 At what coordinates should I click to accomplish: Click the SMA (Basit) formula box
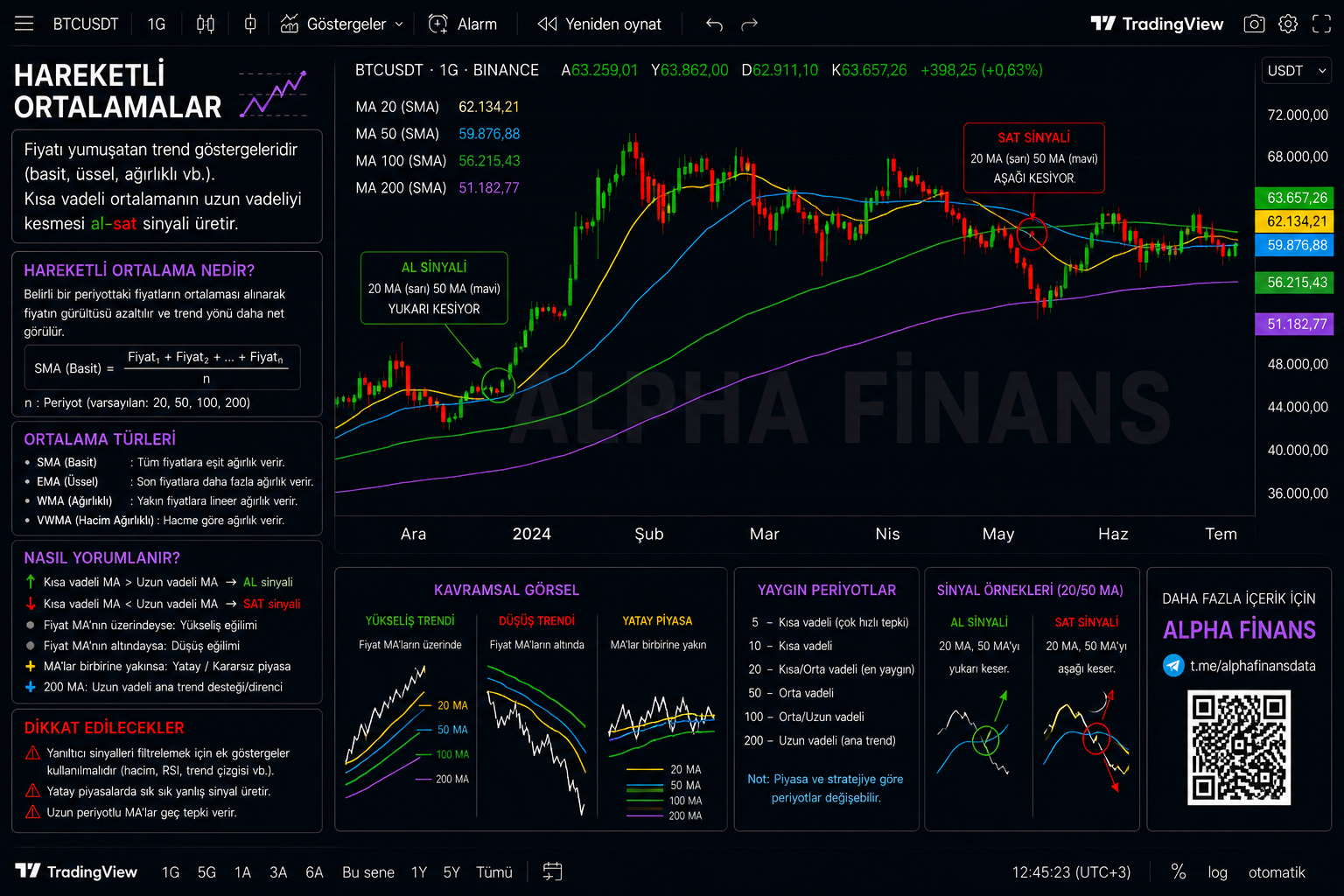point(162,367)
